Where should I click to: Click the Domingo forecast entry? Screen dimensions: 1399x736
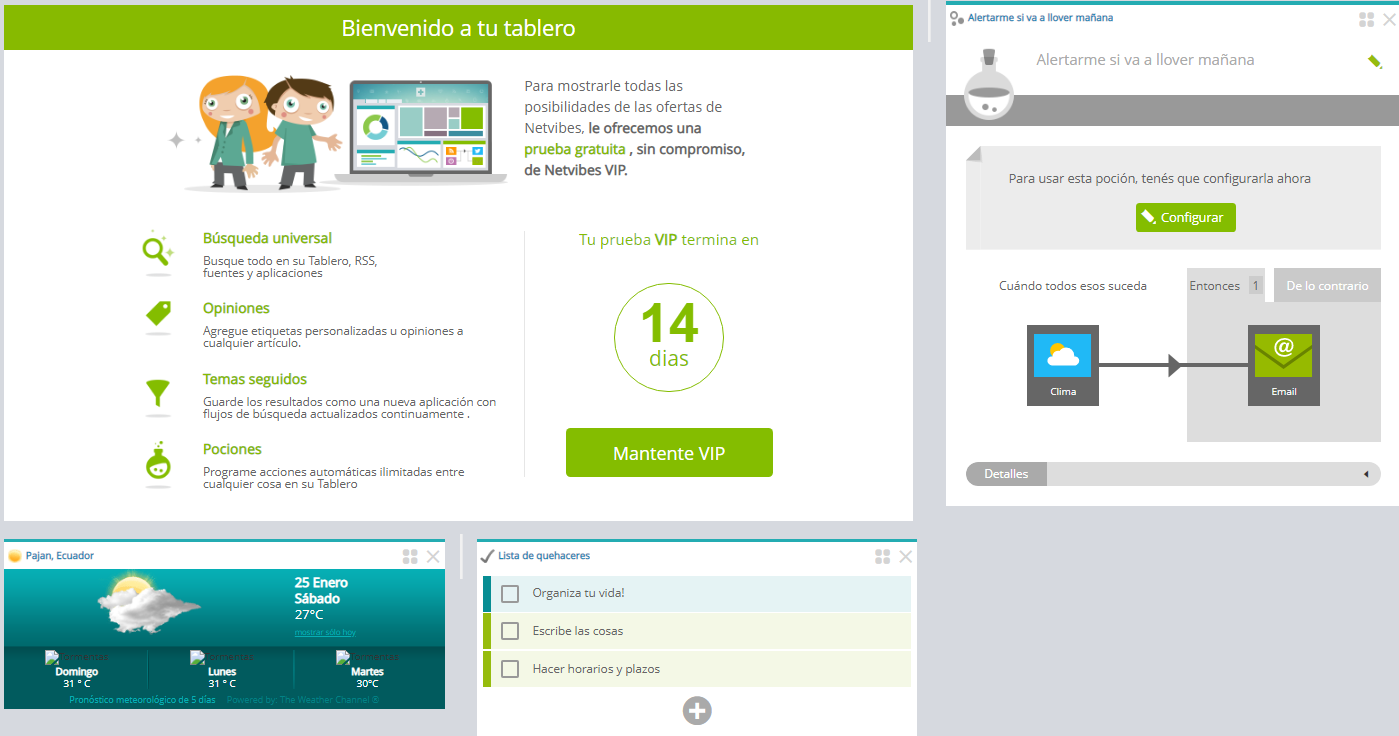pos(76,670)
